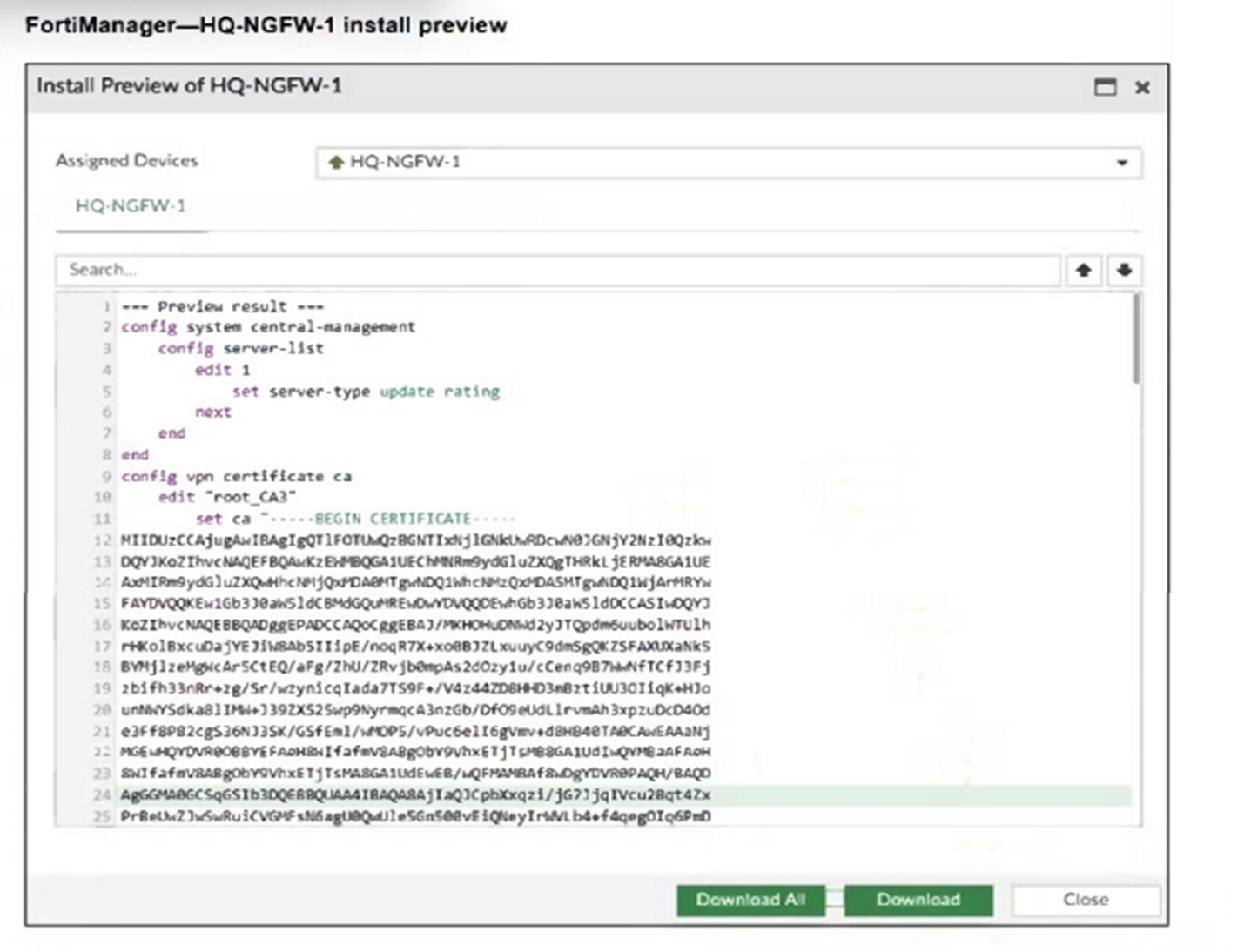Click line "config system central-management"

[268, 327]
